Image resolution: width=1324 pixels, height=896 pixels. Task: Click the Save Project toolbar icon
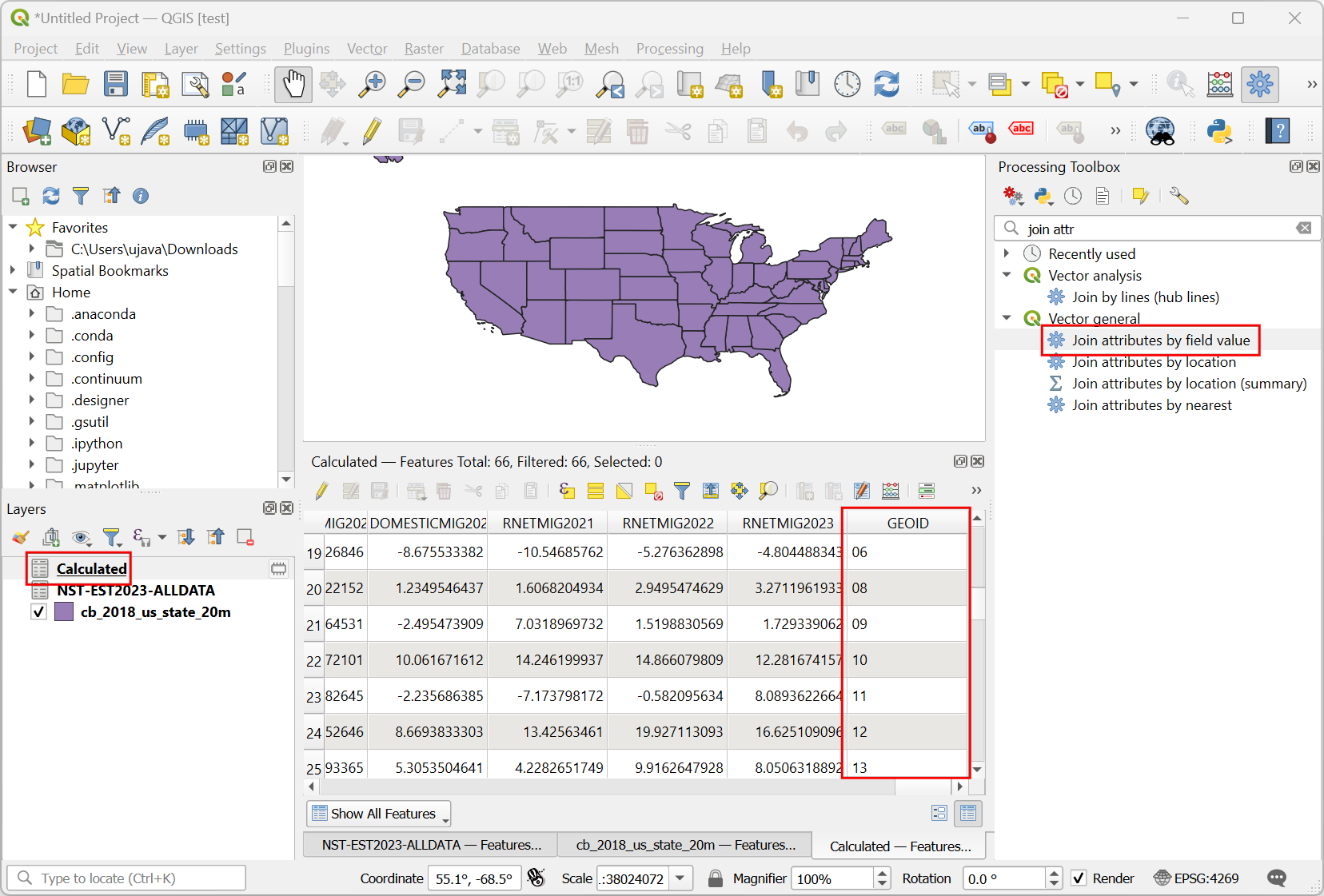point(116,84)
